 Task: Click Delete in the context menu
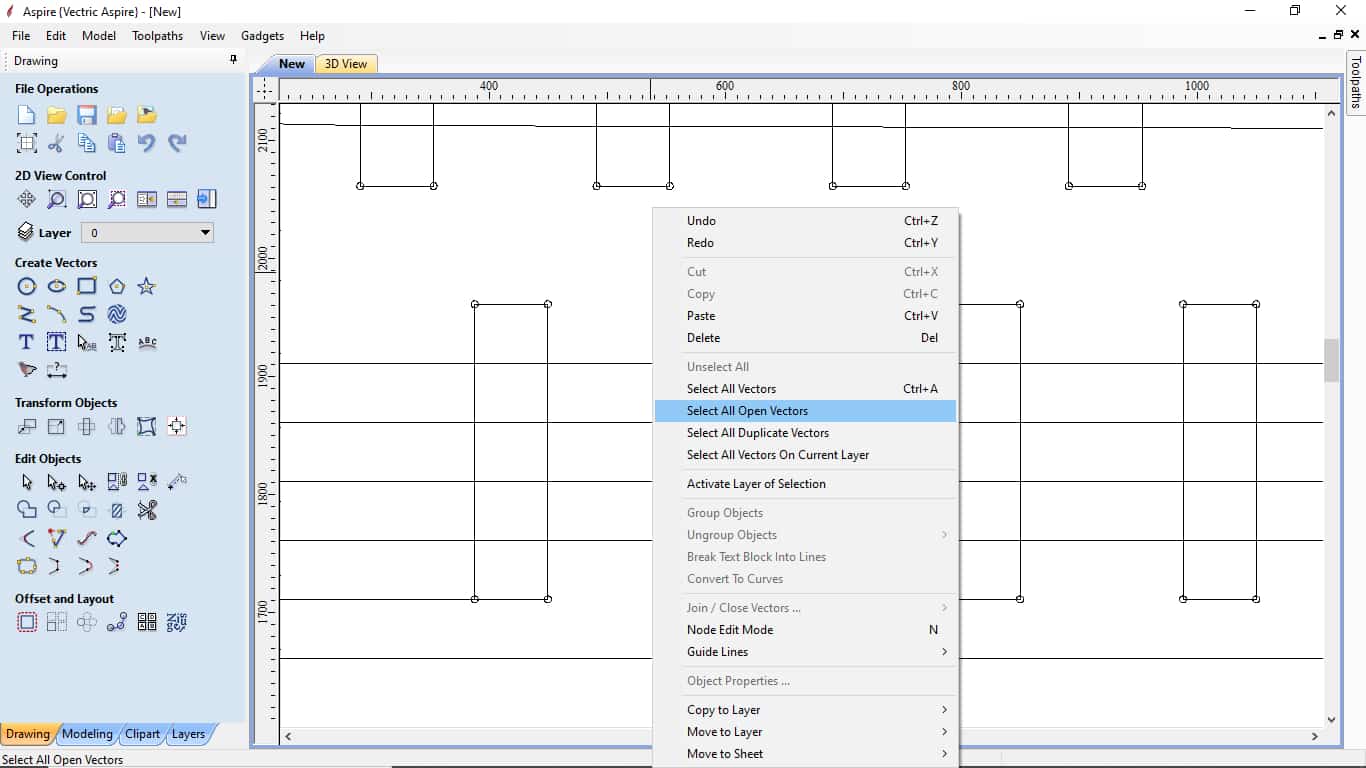805,338
